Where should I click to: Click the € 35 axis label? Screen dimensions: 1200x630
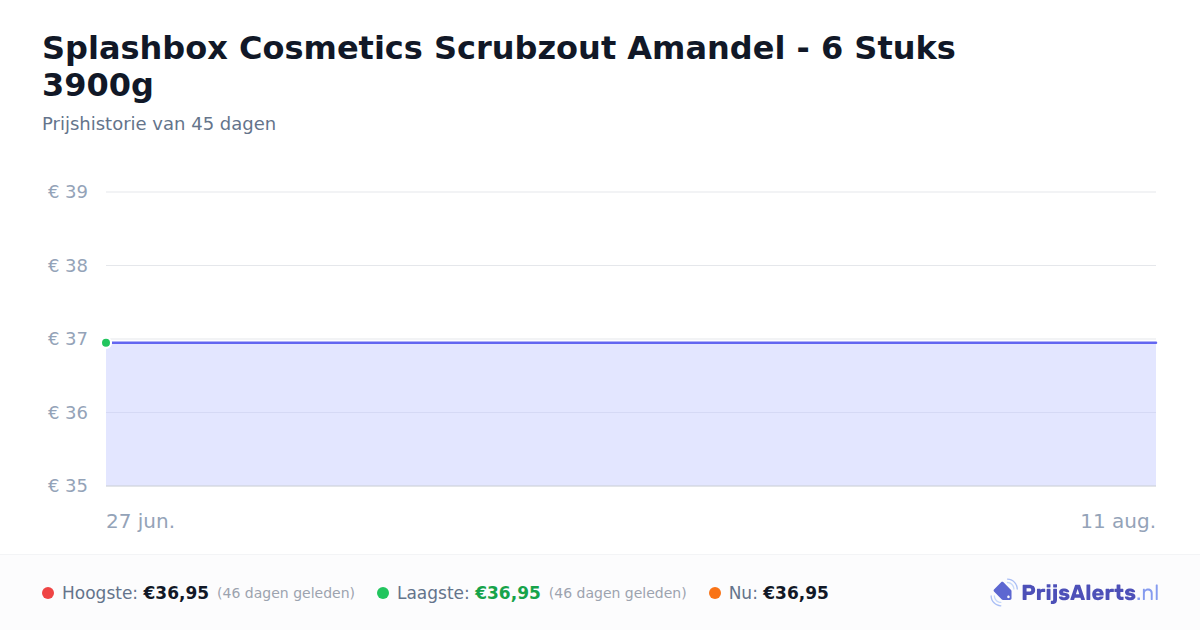click(x=68, y=486)
